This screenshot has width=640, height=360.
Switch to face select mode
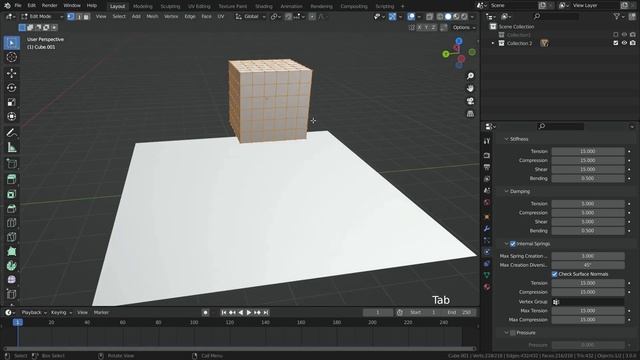pyautogui.click(x=86, y=17)
